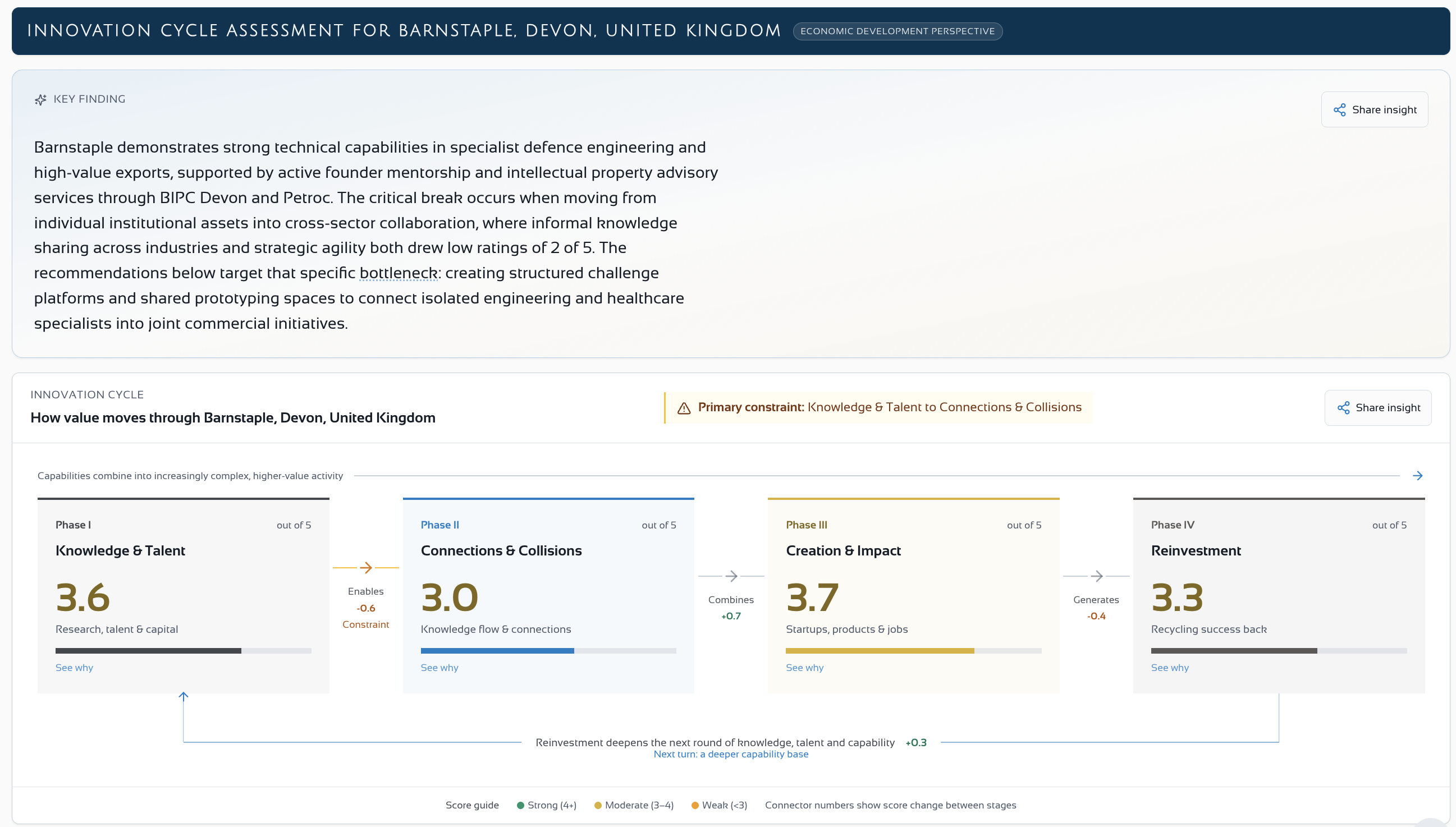Click the Knowledge & Talent heading

coord(121,551)
